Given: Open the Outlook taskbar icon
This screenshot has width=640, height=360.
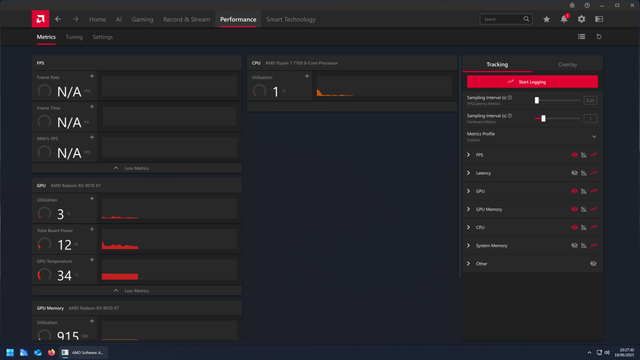Looking at the screenshot, I should [x=38, y=352].
